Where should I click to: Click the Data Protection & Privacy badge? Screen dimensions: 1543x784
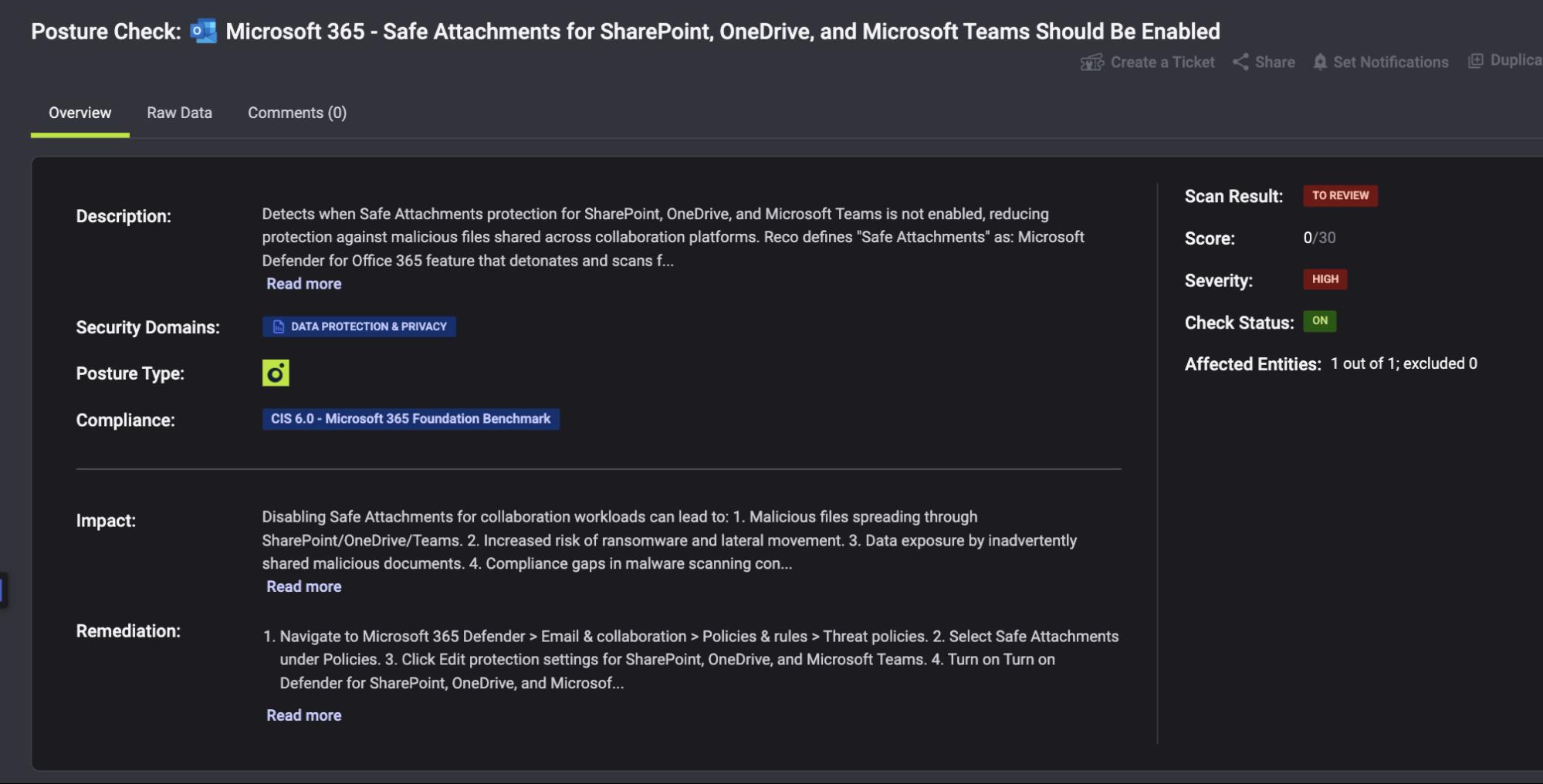click(359, 326)
